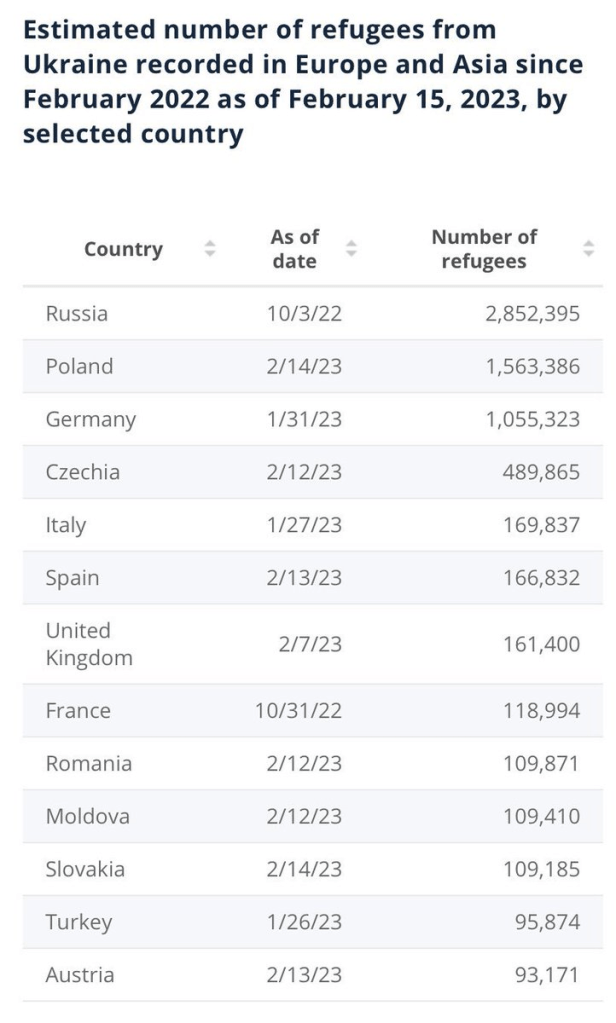The image size is (616, 1023).
Task: Click France's date 10/31/22
Action: tap(299, 711)
